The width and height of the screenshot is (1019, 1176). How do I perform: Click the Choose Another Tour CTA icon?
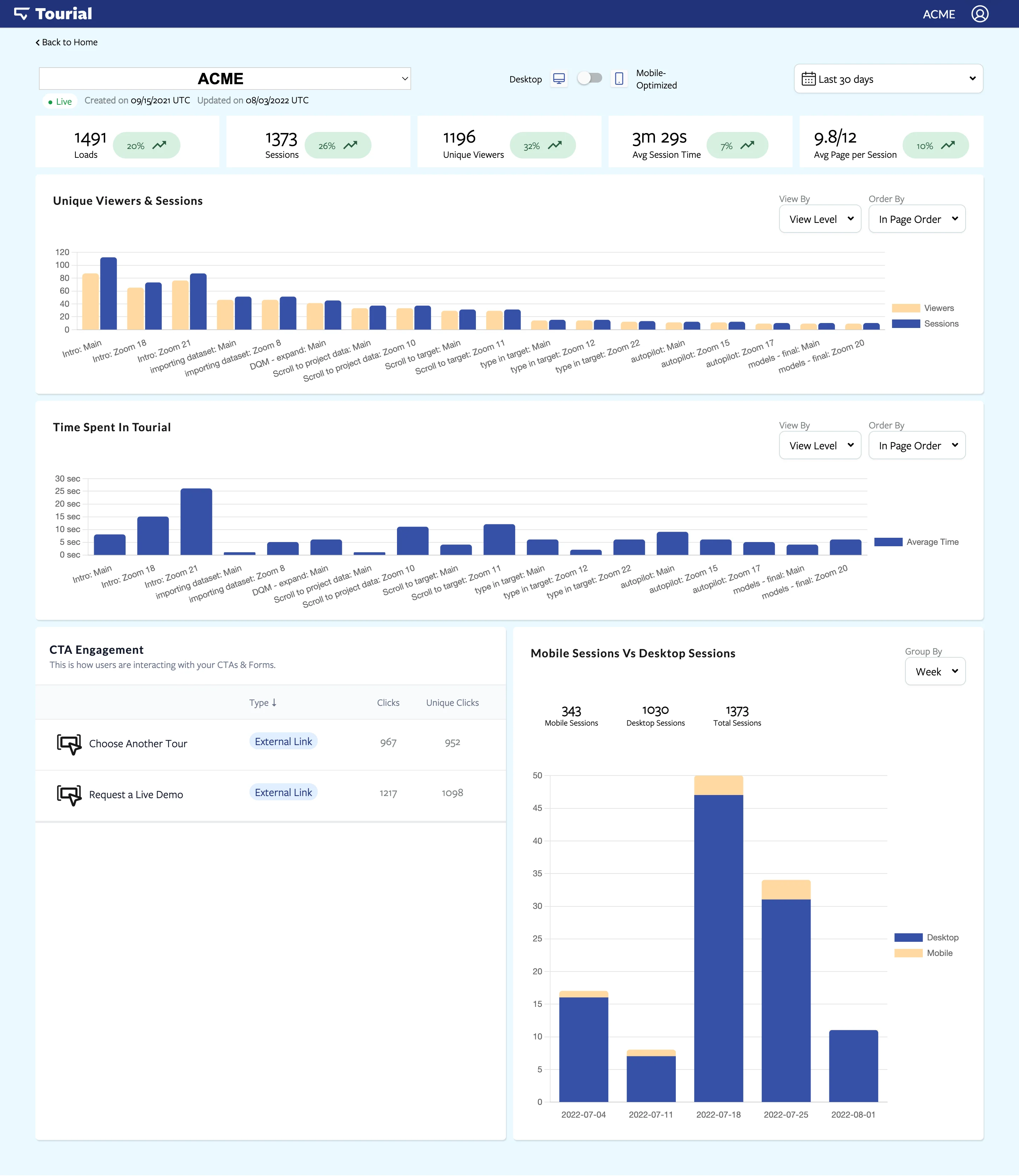[x=69, y=744]
